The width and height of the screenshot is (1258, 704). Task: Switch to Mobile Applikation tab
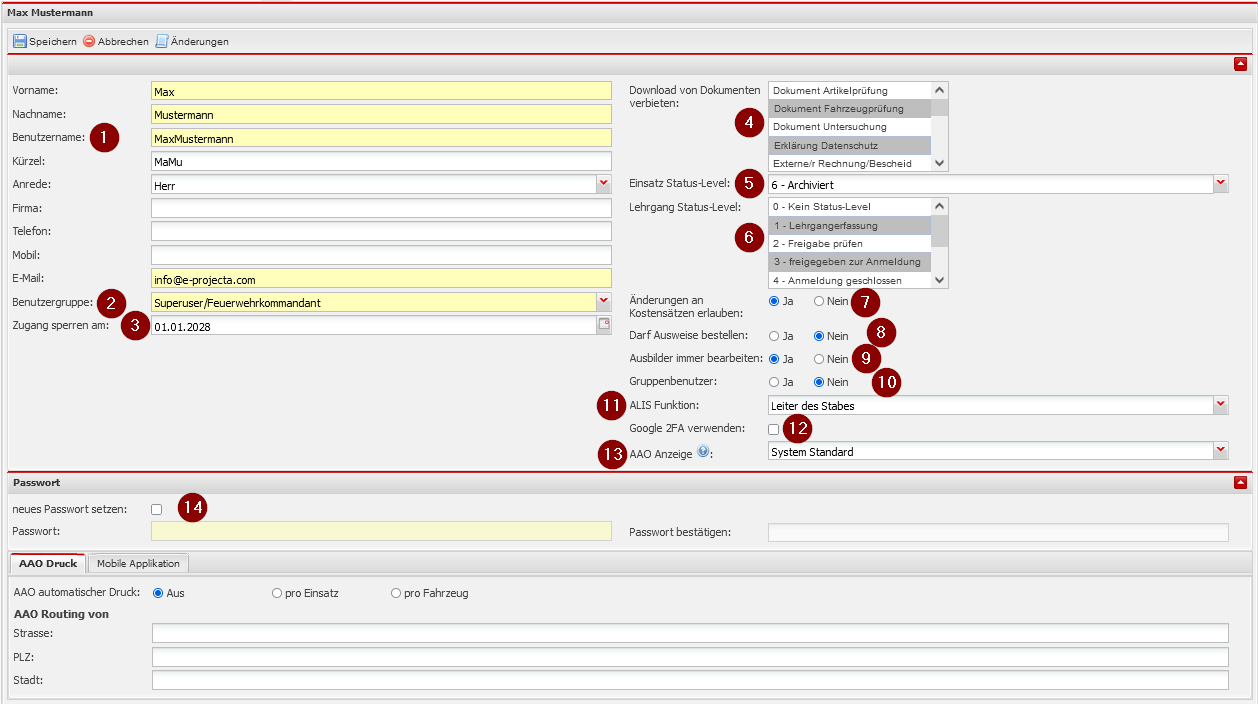pyautogui.click(x=138, y=564)
